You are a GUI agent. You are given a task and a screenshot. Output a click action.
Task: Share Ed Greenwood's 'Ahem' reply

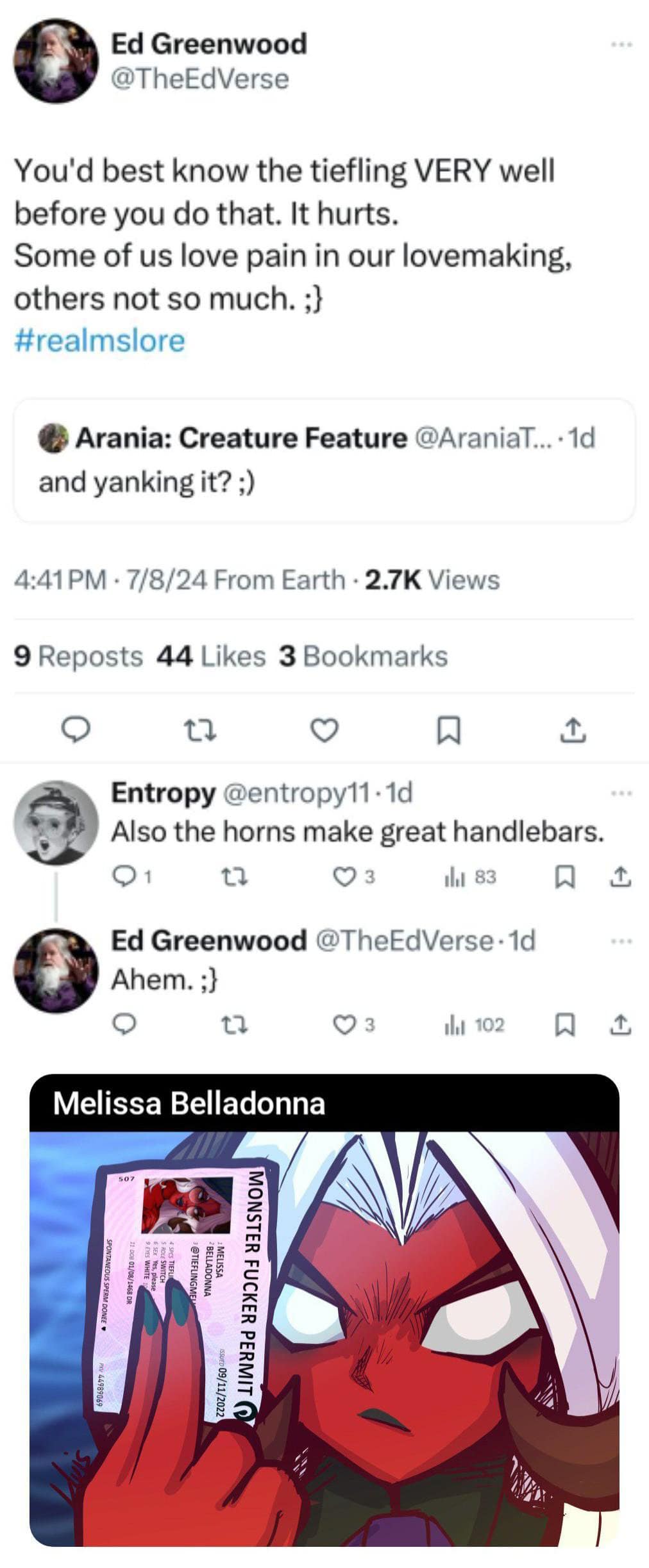[619, 1025]
